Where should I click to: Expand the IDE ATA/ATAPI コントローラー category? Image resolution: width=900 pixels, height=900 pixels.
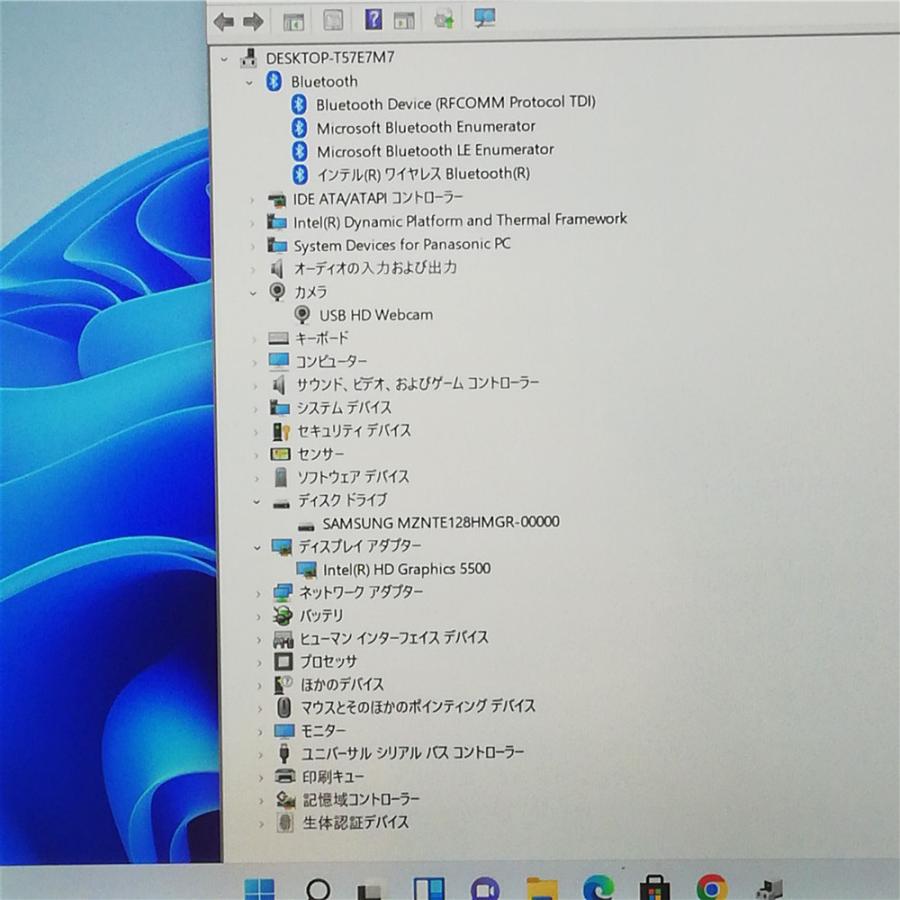coord(251,200)
